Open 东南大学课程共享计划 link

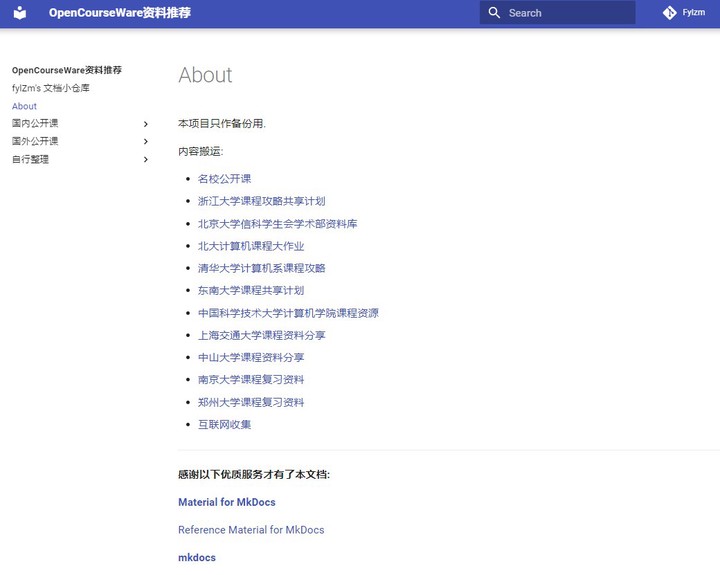click(x=251, y=291)
